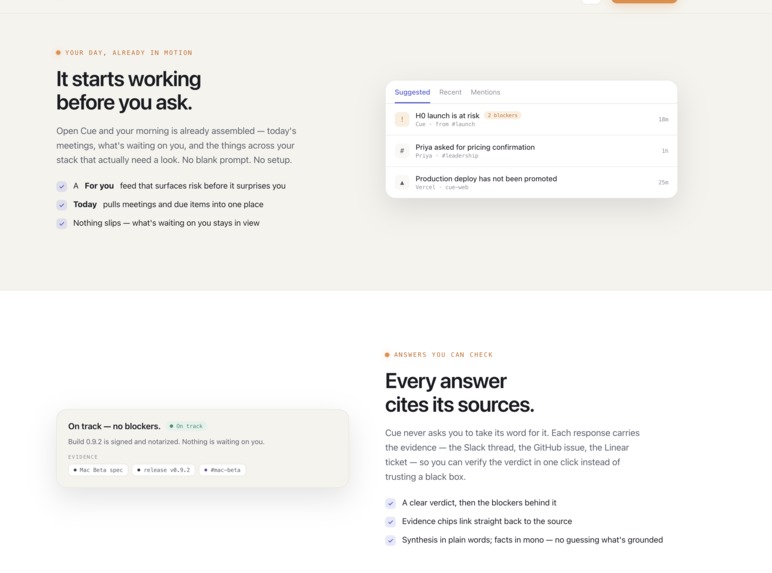The width and height of the screenshot is (772, 573).
Task: Open the release v0.9.2 evidence chip
Action: click(x=163, y=470)
